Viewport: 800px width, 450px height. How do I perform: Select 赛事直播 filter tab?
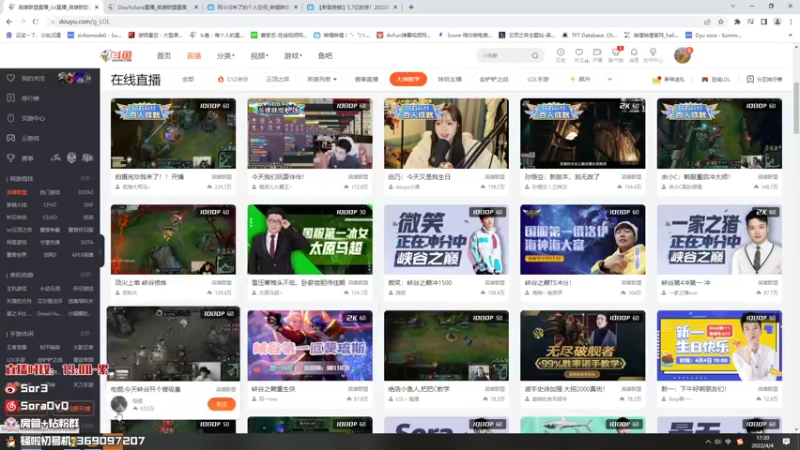click(x=366, y=79)
